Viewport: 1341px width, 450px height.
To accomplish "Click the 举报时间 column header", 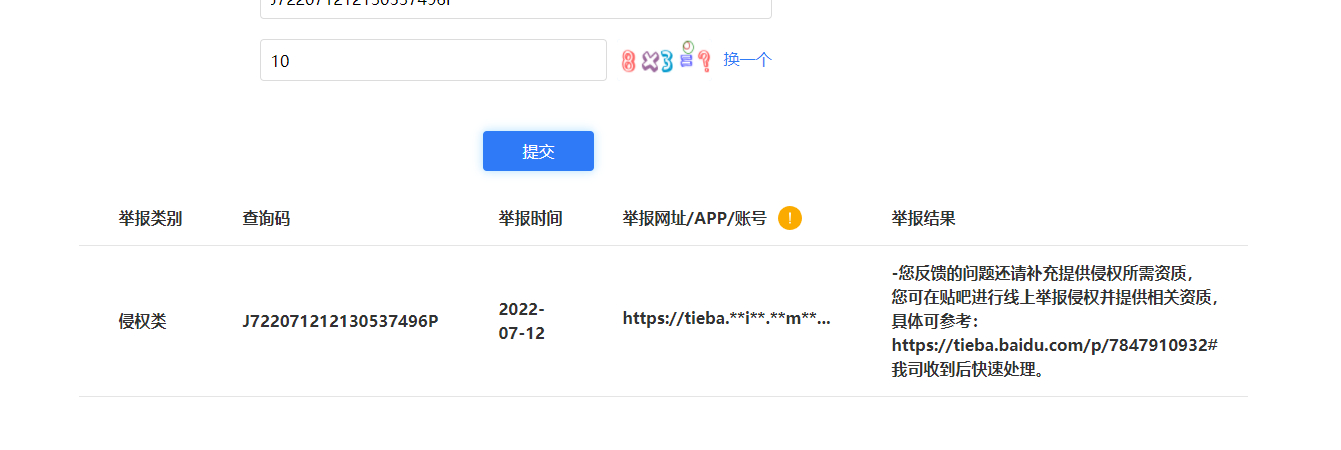I will pyautogui.click(x=530, y=218).
